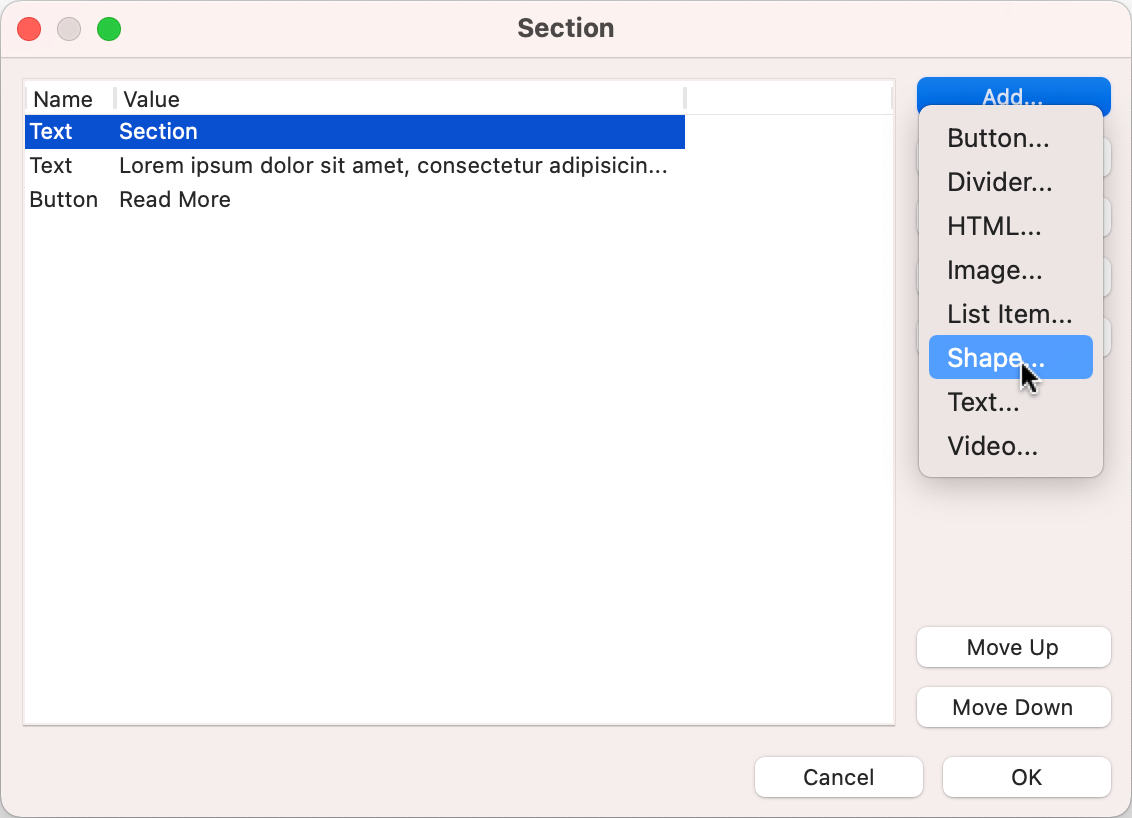Click the Add... dropdown button

pyautogui.click(x=1013, y=91)
